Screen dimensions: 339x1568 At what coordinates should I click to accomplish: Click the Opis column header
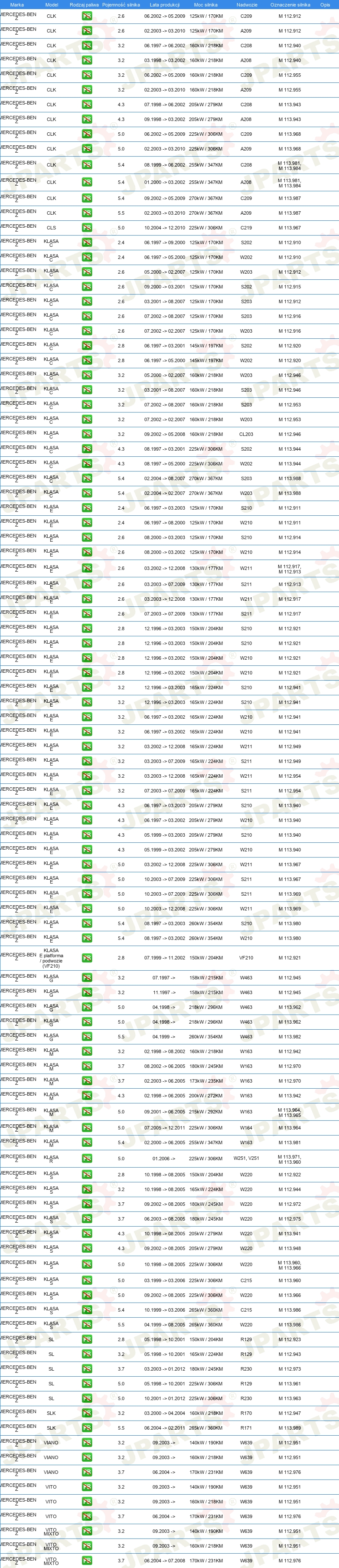point(325,4)
